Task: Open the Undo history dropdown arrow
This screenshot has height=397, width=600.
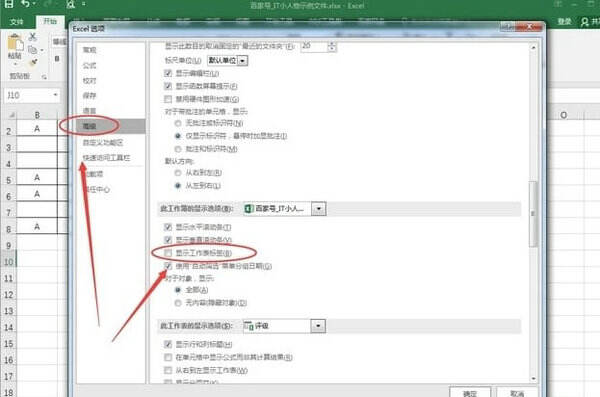Action: pos(34,4)
